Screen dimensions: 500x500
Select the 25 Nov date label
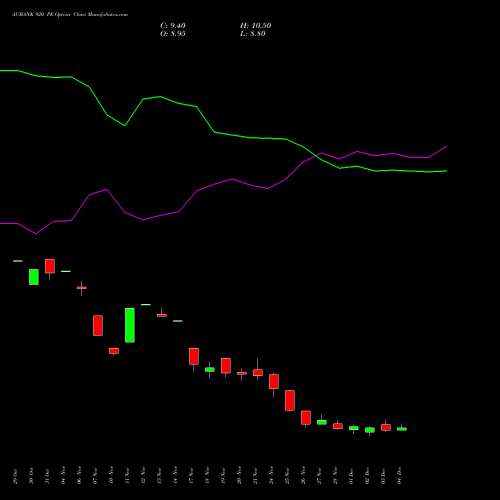(287, 476)
